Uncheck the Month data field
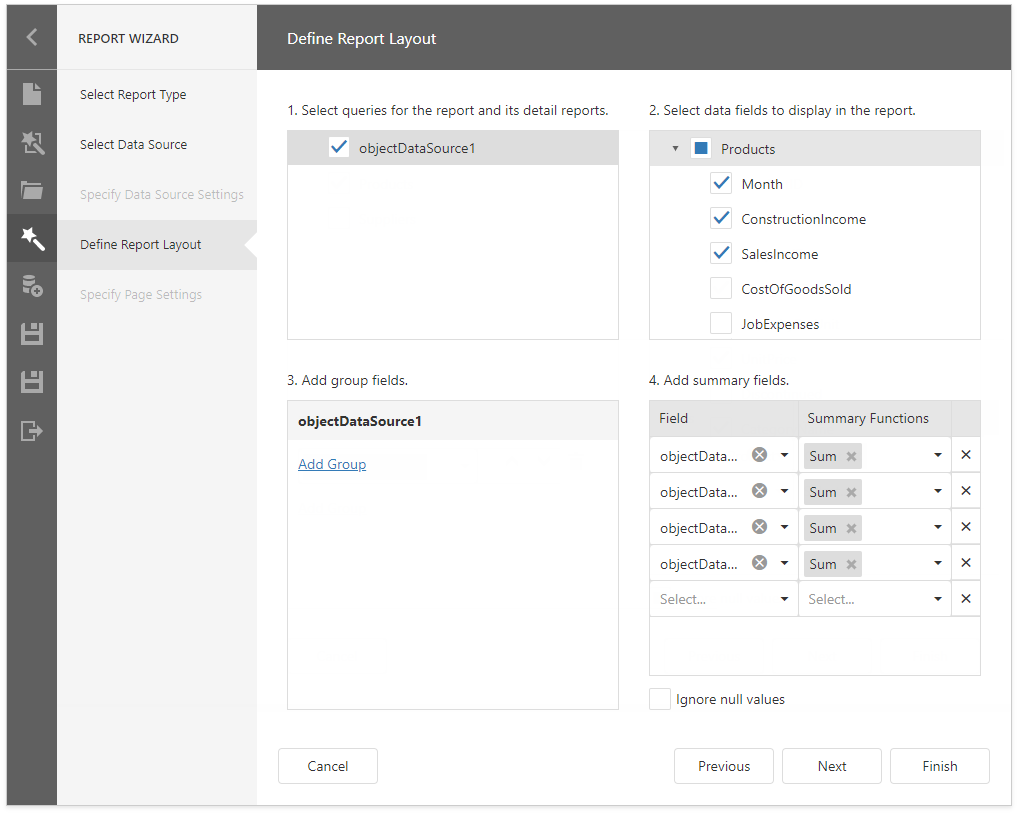The height and width of the screenshot is (814, 1018). (721, 184)
